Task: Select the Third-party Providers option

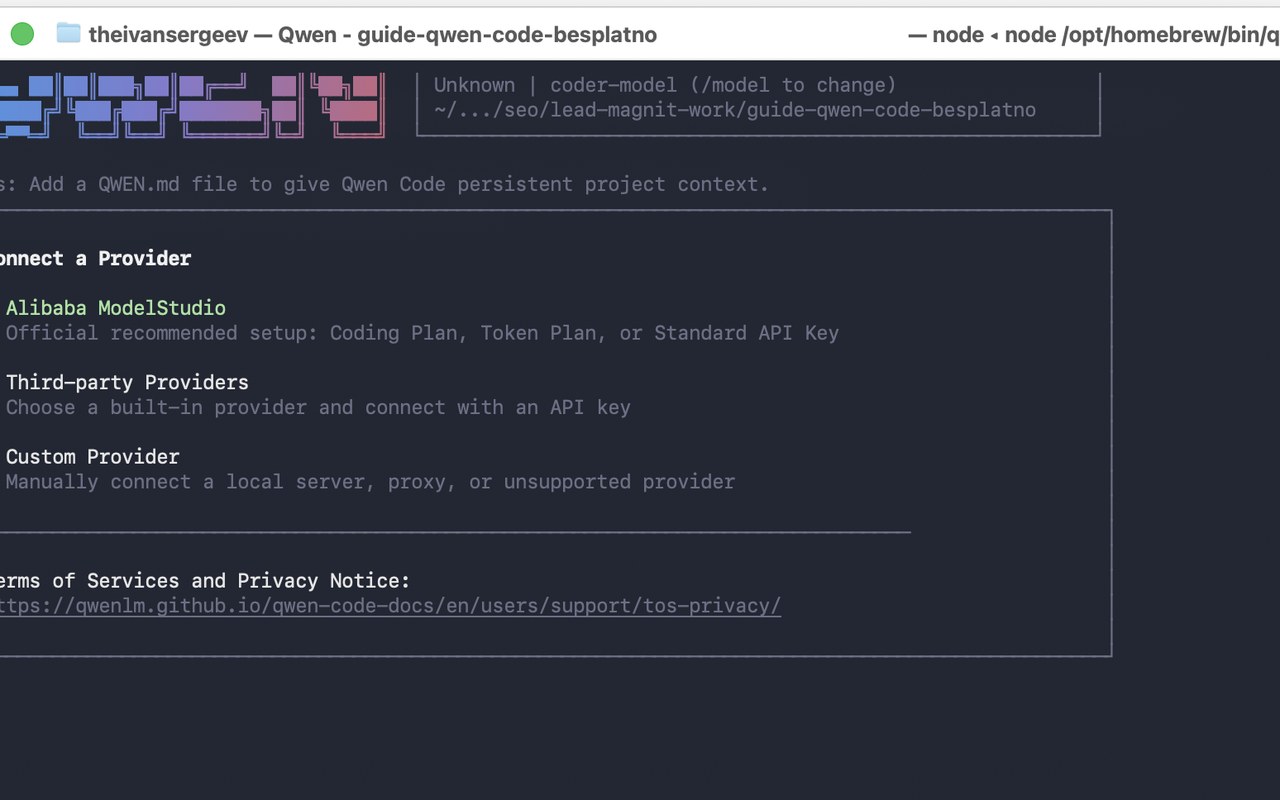Action: [127, 382]
